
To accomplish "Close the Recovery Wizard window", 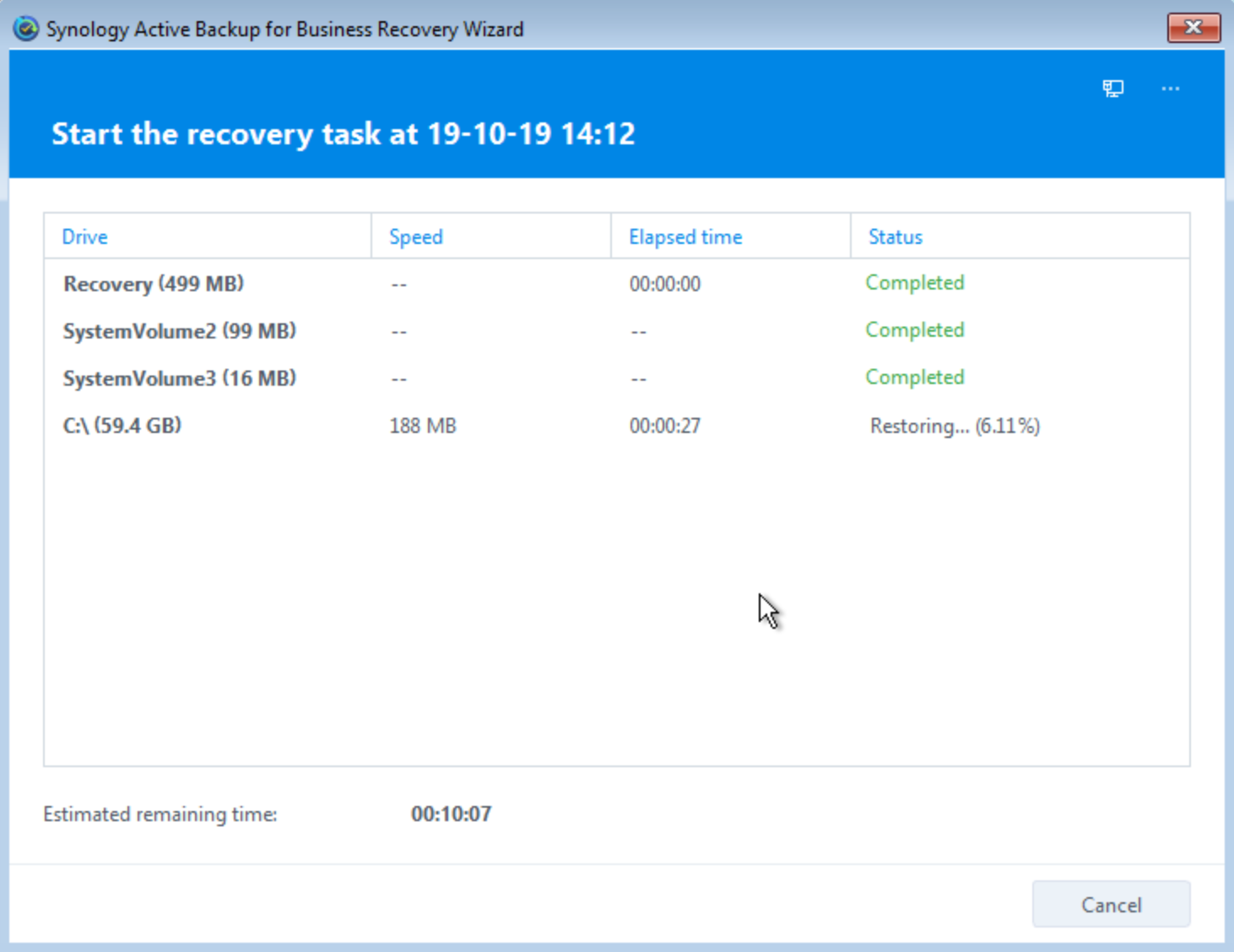I will (x=1193, y=28).
